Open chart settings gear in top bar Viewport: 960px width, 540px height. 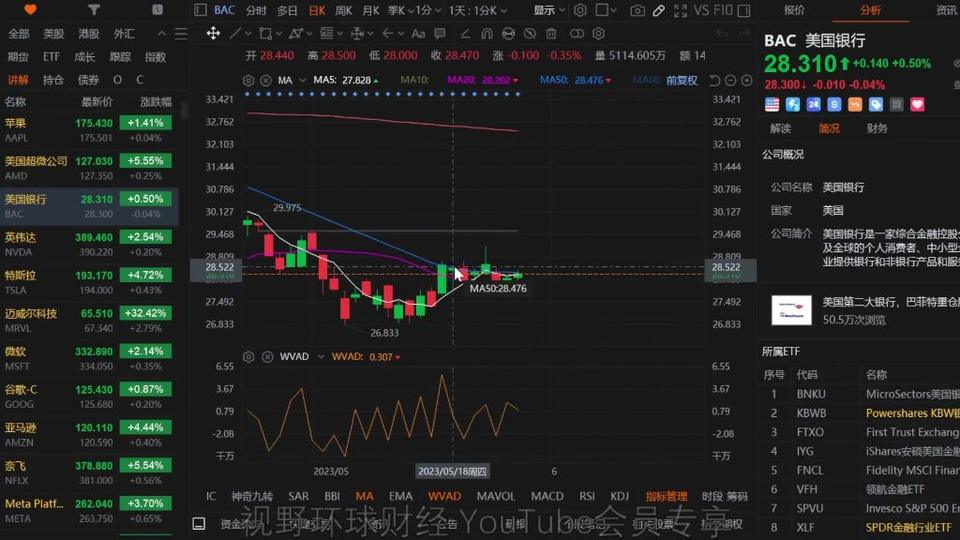coord(580,10)
